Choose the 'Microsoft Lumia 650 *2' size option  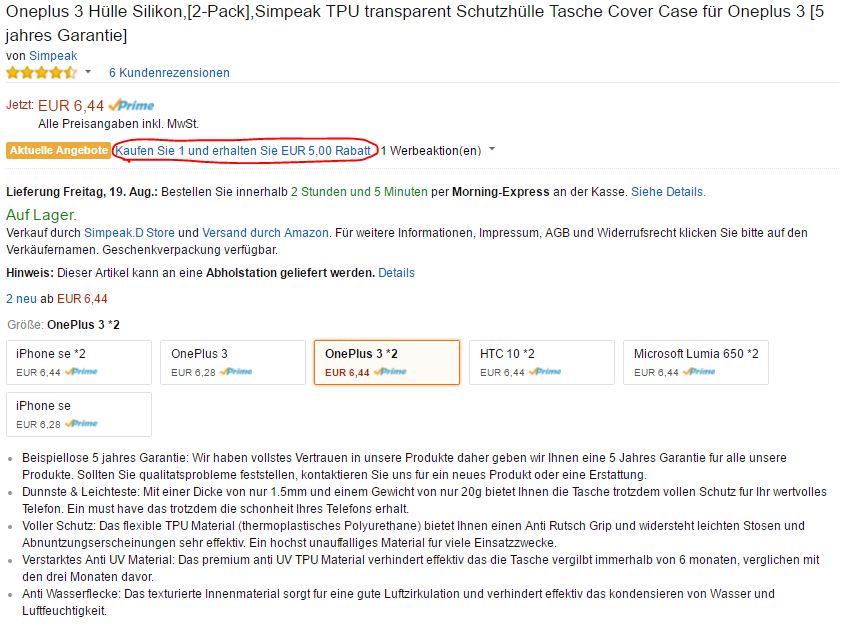coord(696,362)
